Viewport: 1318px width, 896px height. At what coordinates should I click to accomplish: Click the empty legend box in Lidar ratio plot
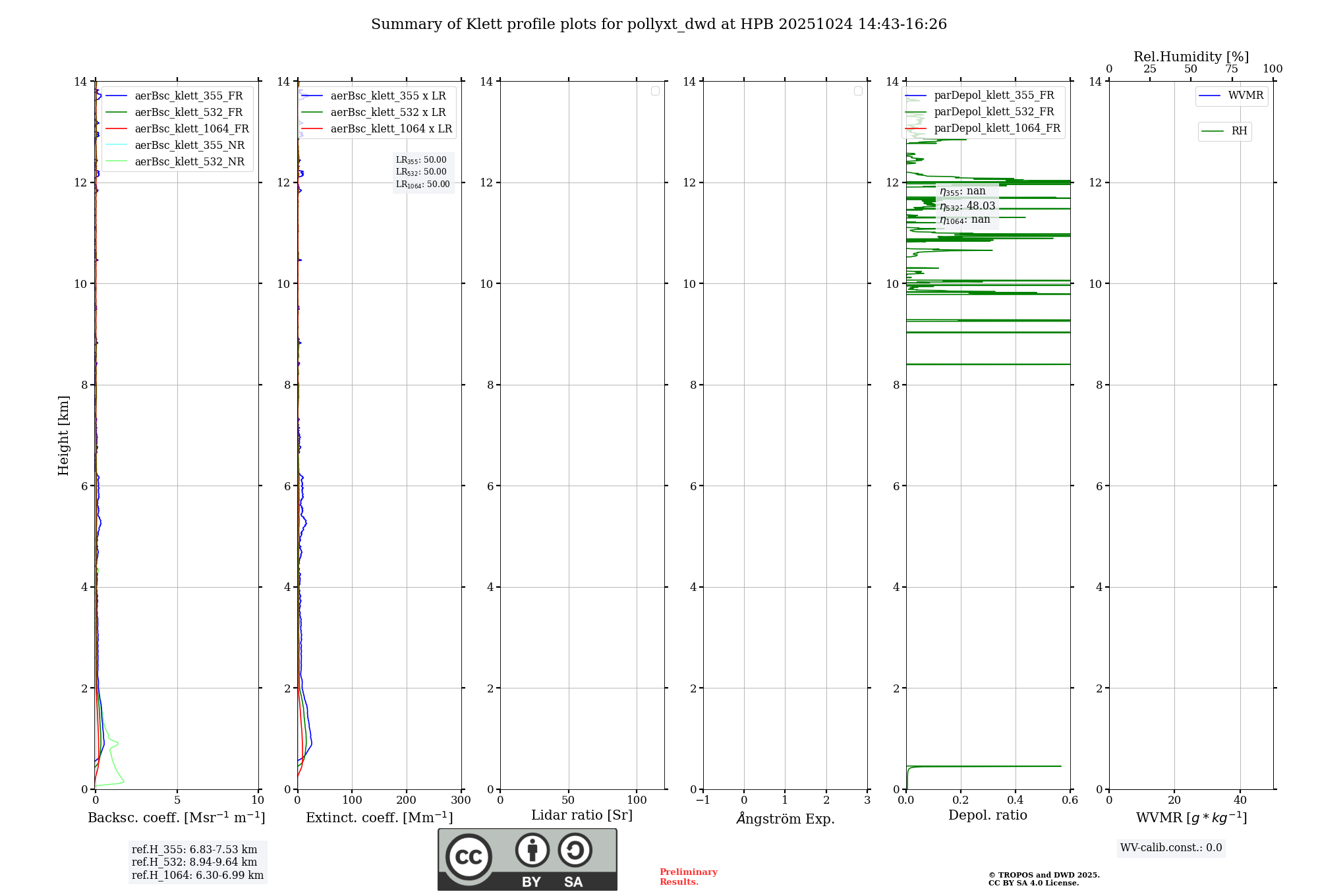point(655,91)
